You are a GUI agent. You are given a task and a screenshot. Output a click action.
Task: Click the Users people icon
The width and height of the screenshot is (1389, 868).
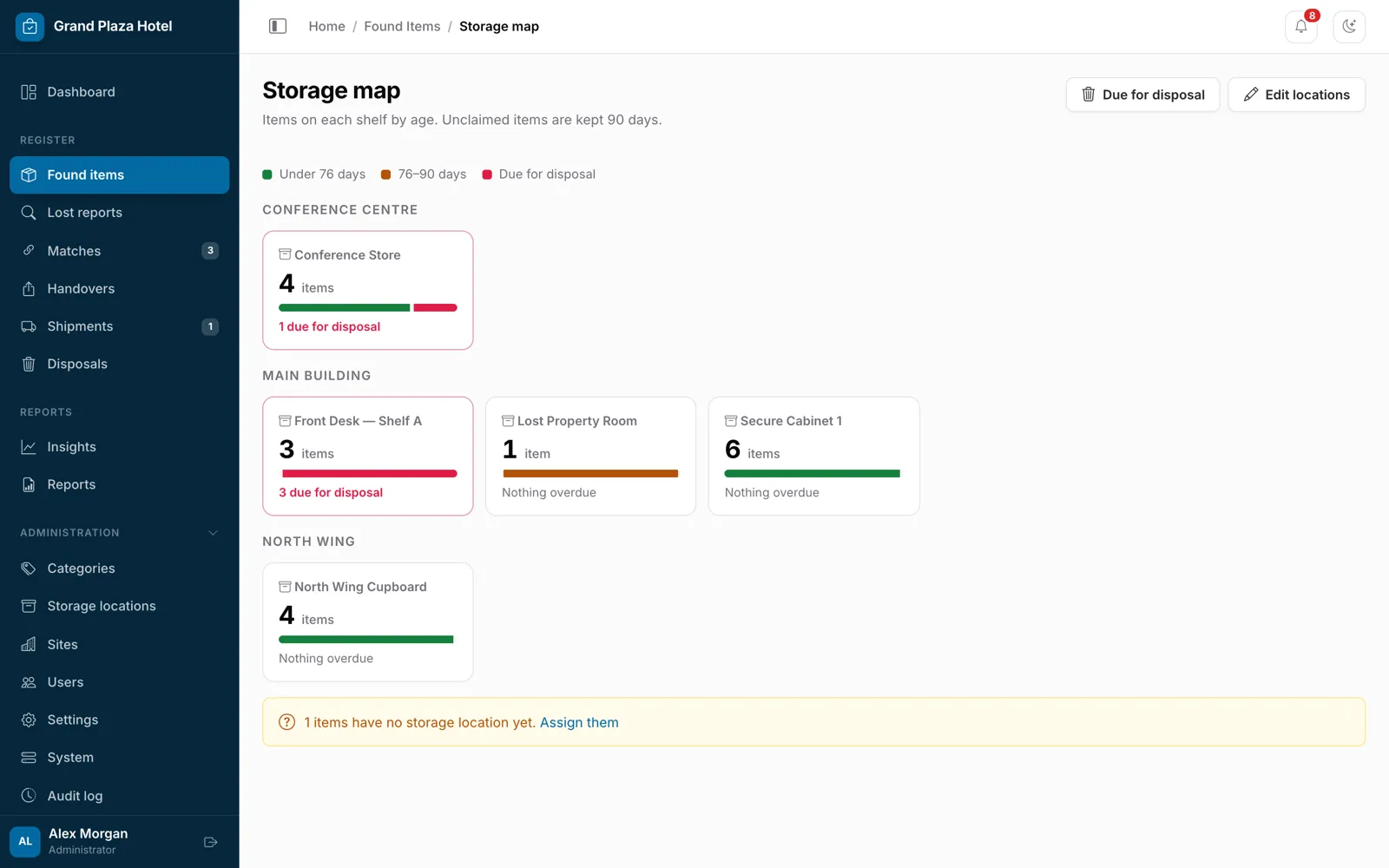pos(29,682)
